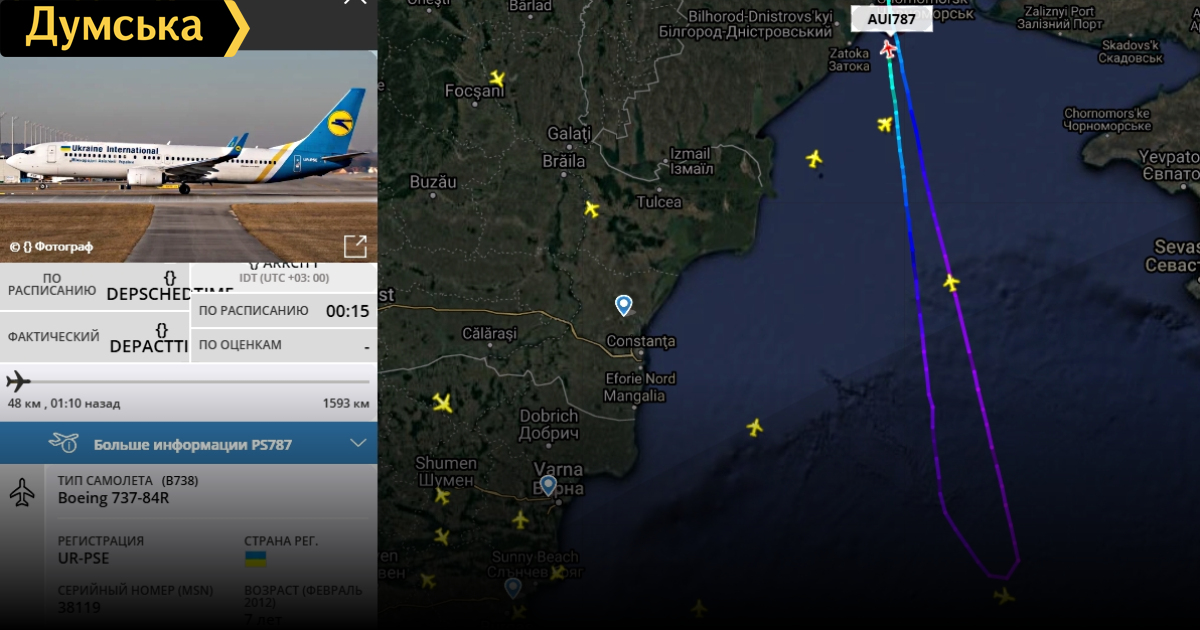Select the yellow plane south of Mangalia at sea
The height and width of the screenshot is (630, 1200).
755,427
